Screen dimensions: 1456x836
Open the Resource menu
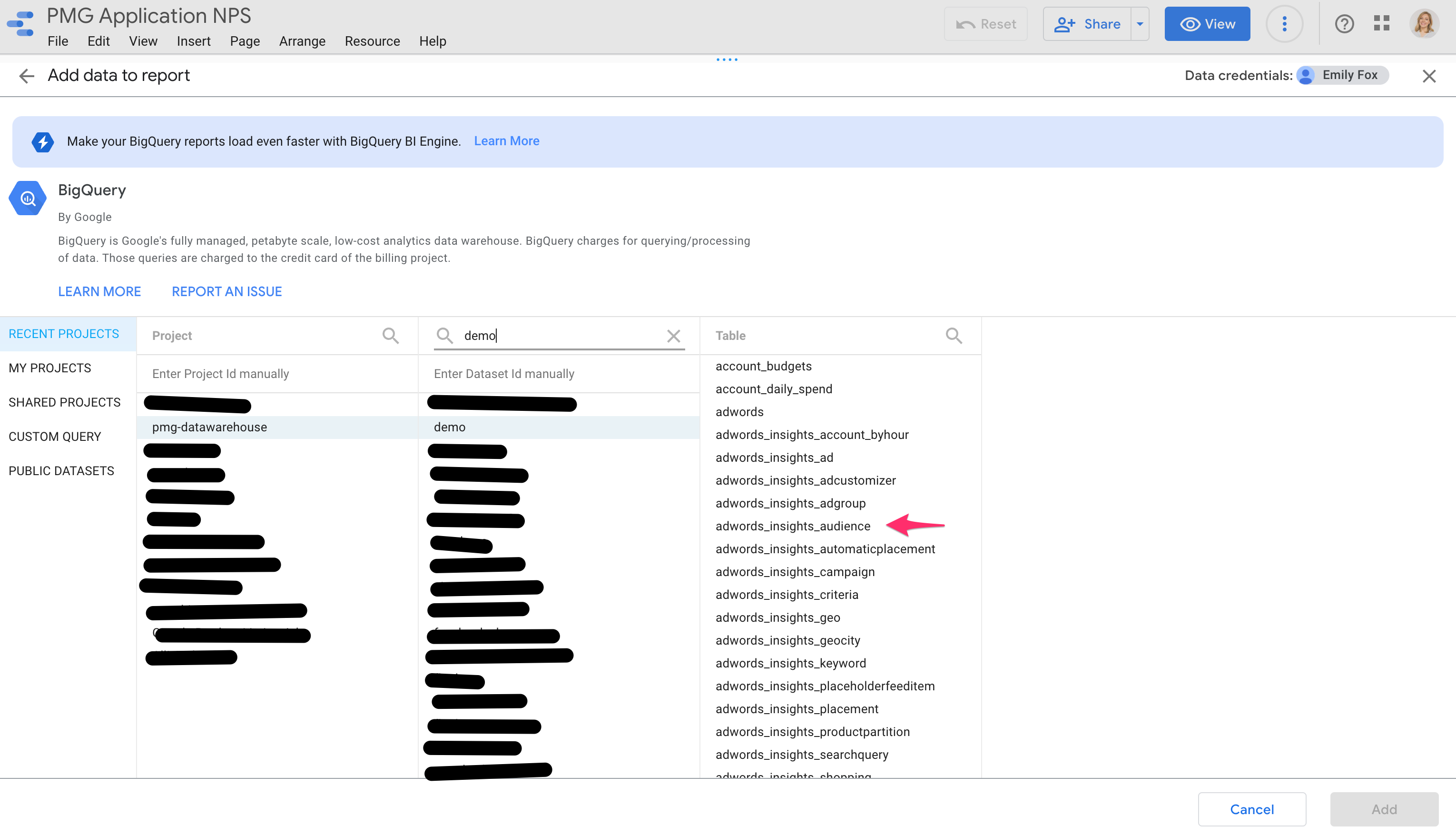372,41
